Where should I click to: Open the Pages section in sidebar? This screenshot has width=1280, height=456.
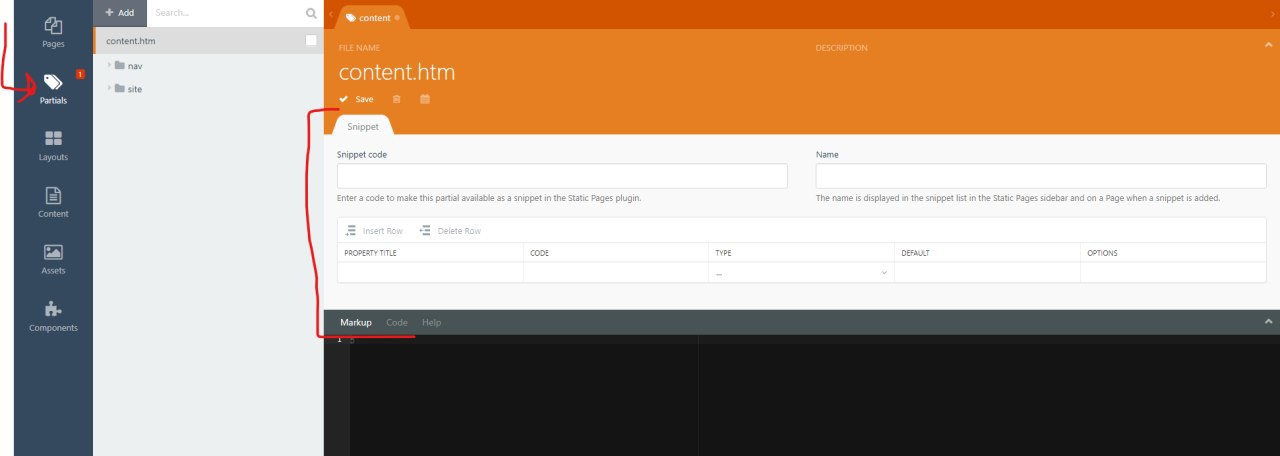tap(53, 31)
